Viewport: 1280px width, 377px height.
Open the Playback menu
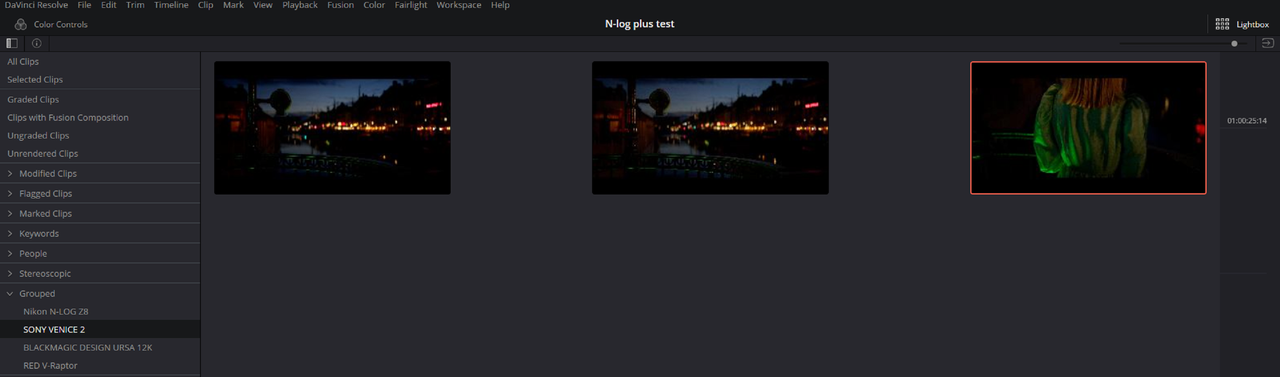tap(300, 5)
